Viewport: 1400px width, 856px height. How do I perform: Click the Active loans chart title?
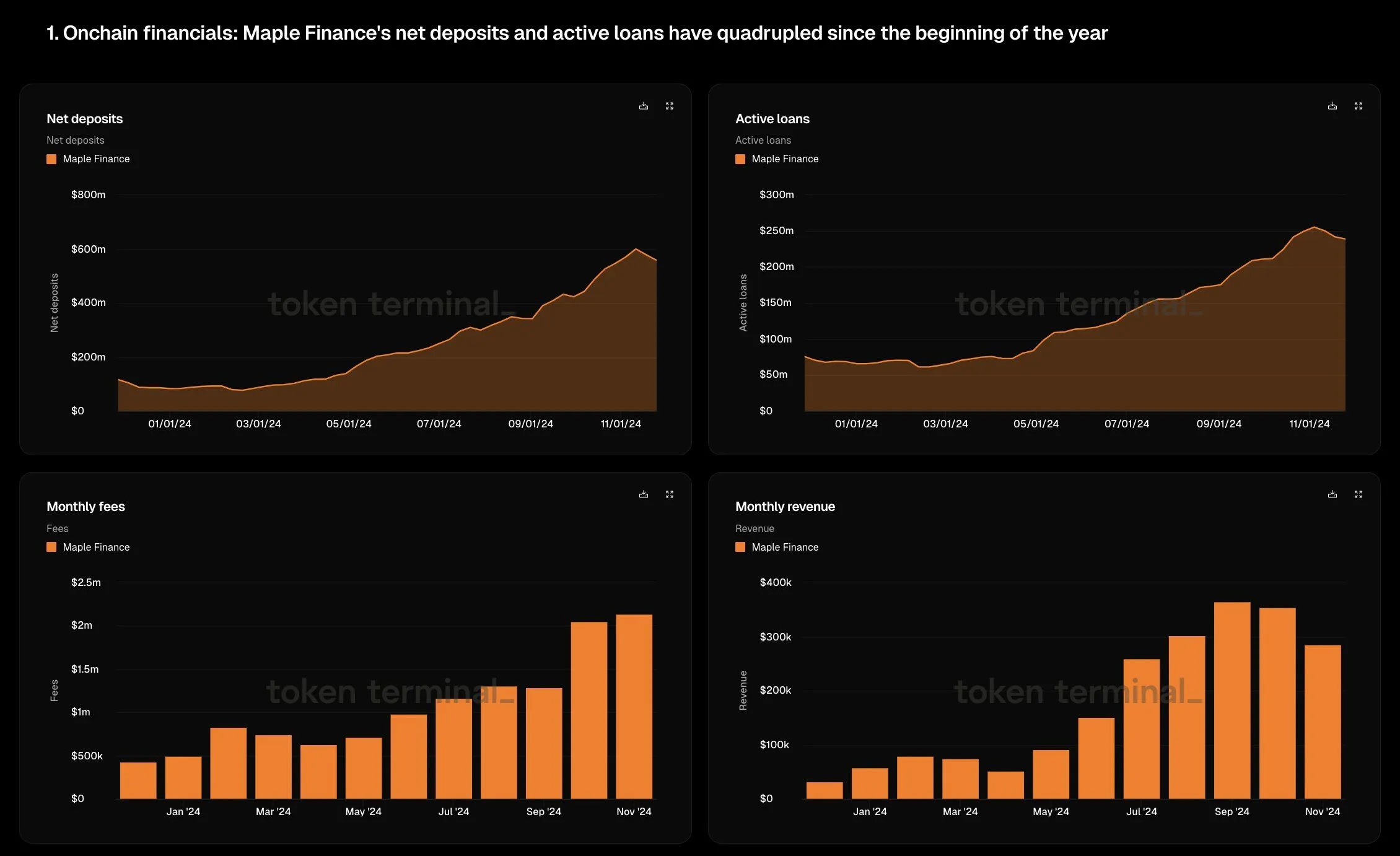(x=772, y=118)
